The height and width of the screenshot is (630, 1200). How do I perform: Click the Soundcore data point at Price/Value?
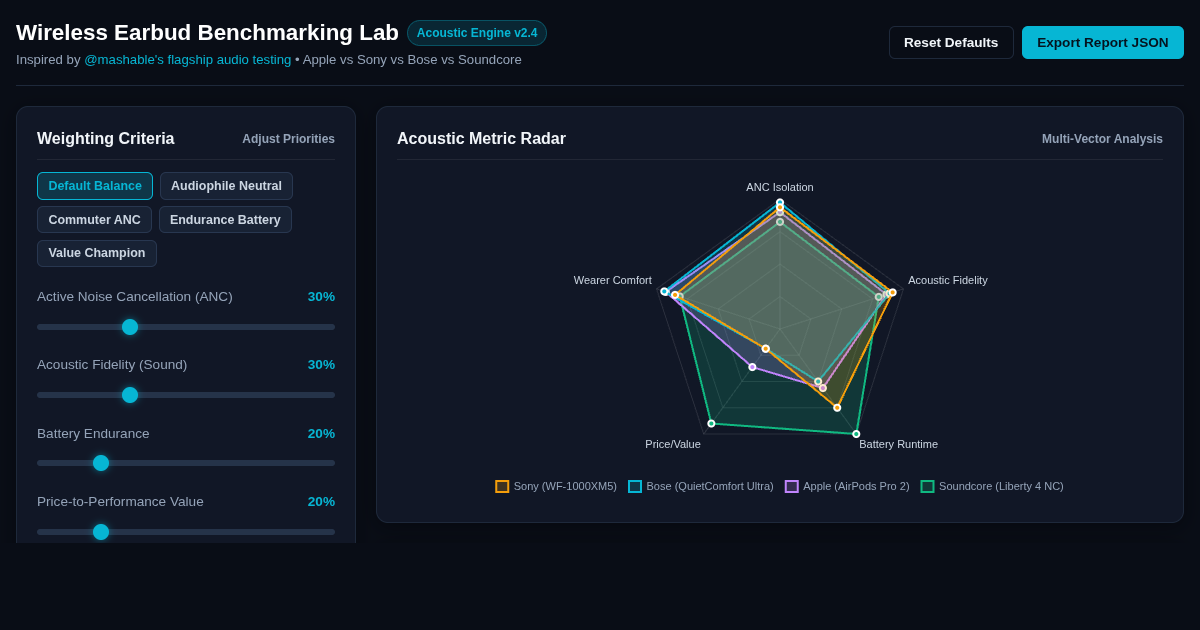[711, 424]
